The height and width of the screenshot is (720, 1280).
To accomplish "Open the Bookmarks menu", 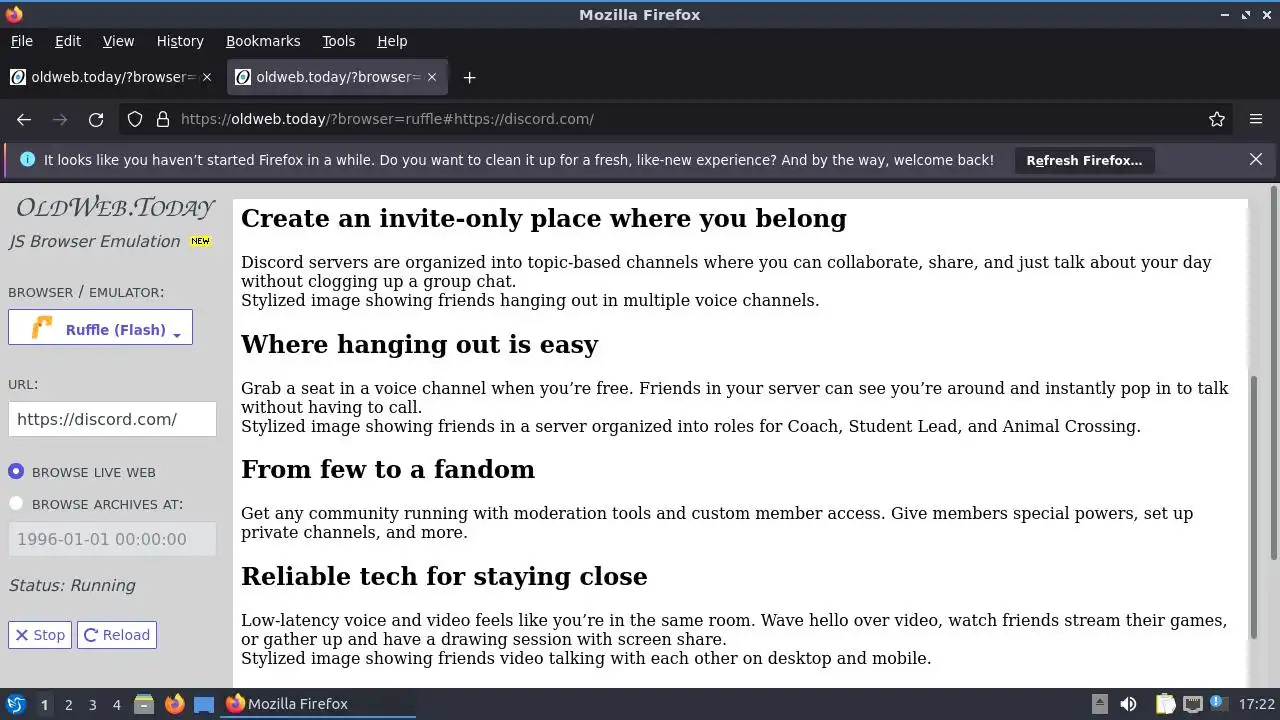I will (x=263, y=41).
